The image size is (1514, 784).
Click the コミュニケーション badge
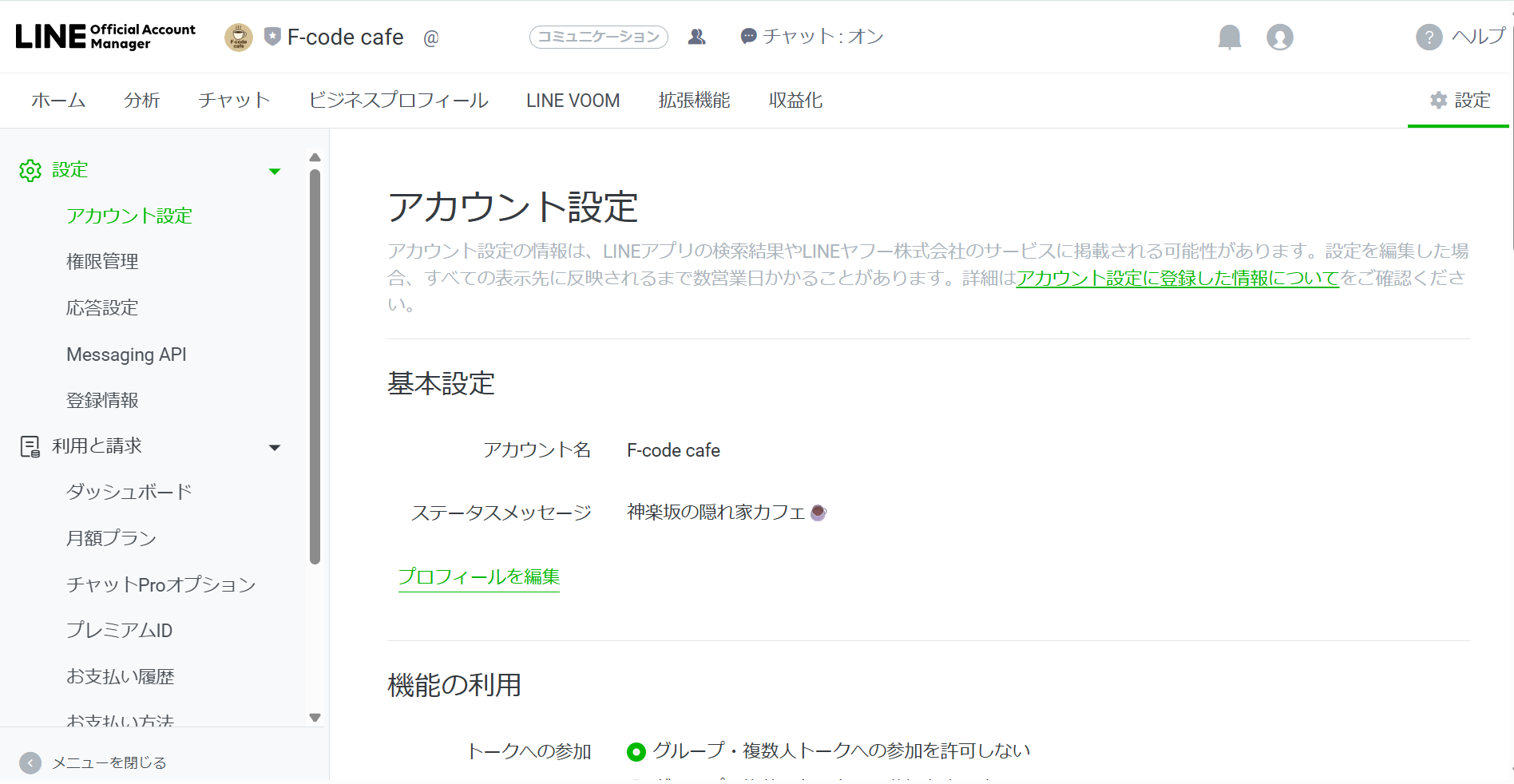pyautogui.click(x=598, y=37)
